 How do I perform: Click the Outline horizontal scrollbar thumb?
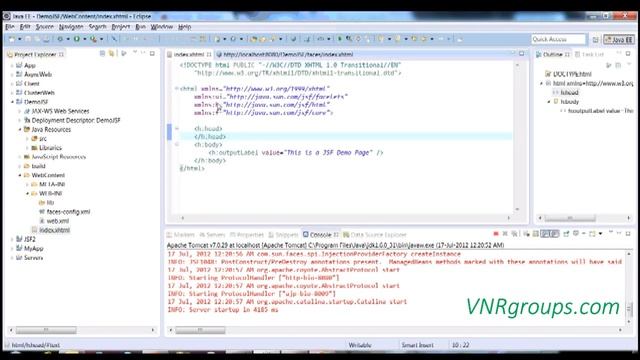coord(570,218)
